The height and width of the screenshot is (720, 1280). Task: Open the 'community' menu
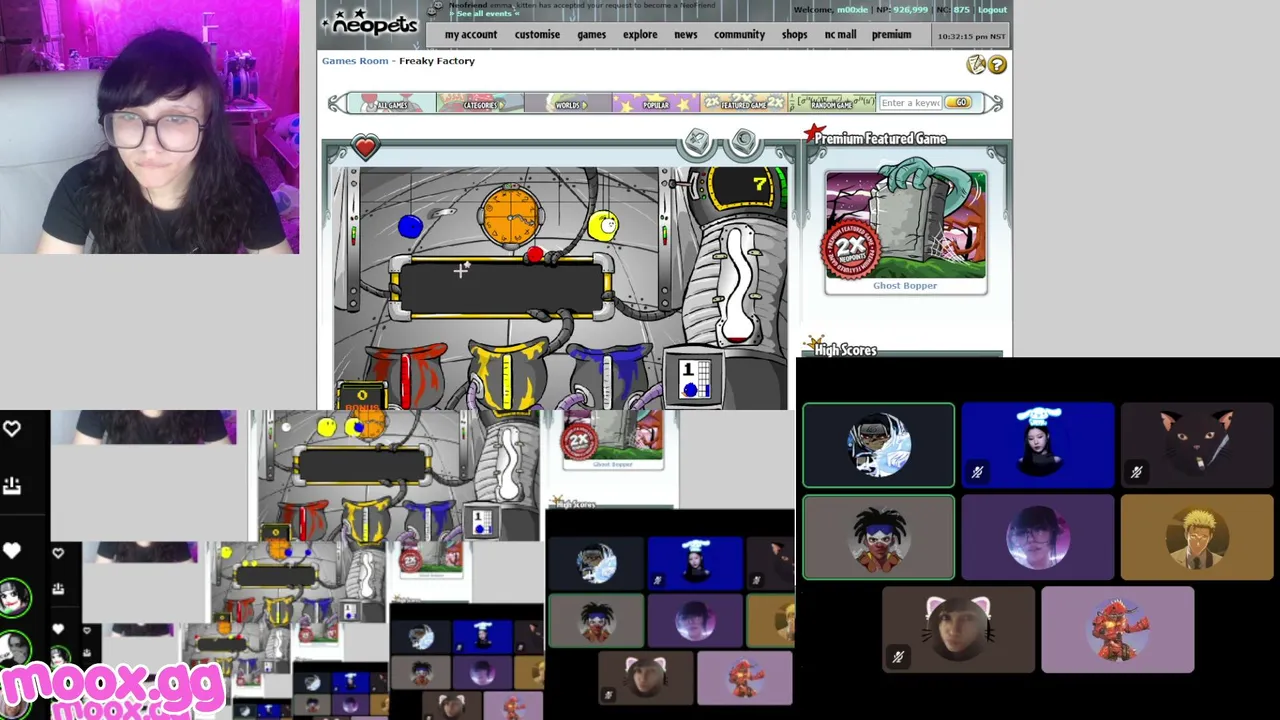tap(739, 35)
